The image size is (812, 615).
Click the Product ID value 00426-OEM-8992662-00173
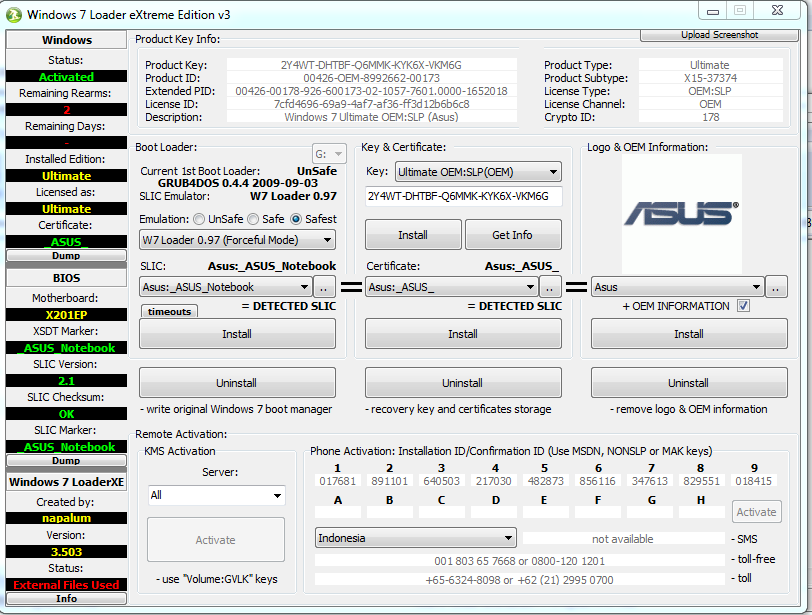[x=371, y=78]
